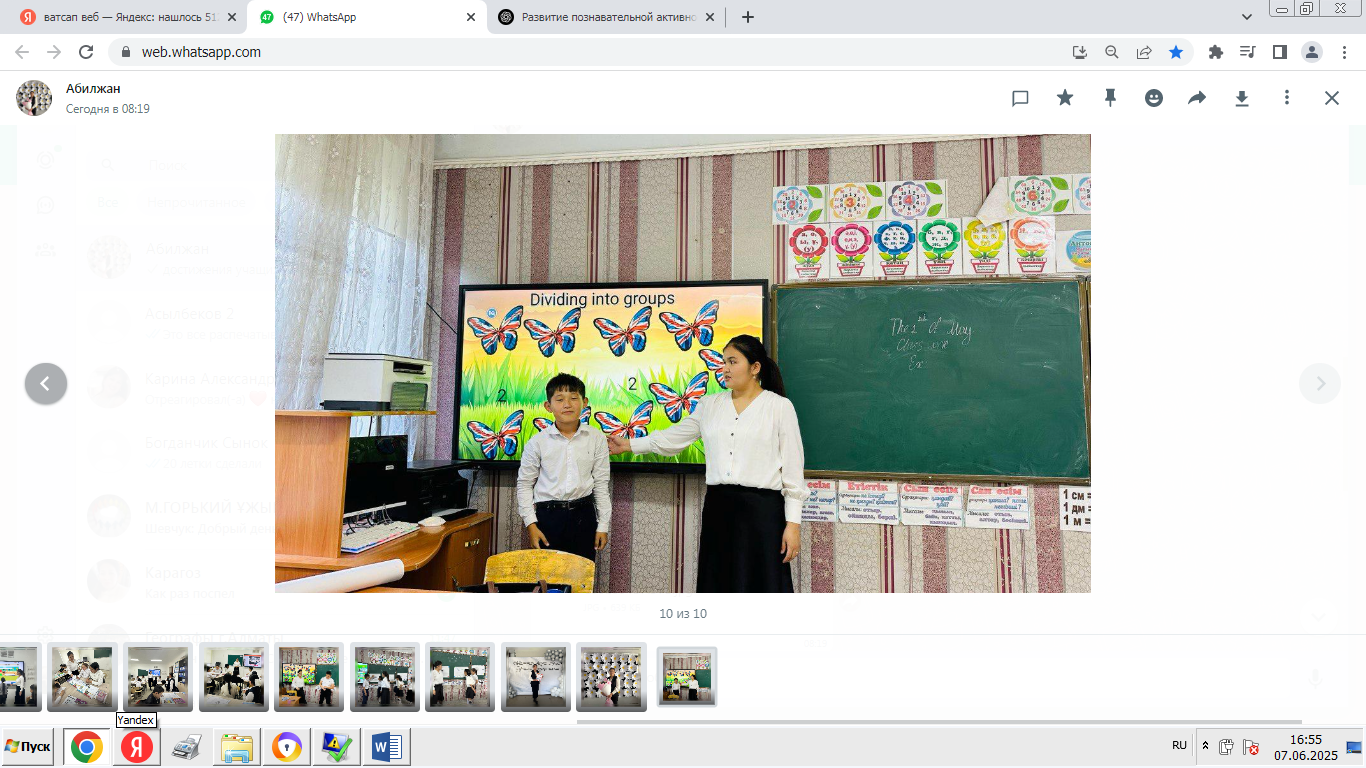This screenshot has width=1366, height=768.
Task: Select the (47) WhatsApp browser tab
Action: point(368,17)
